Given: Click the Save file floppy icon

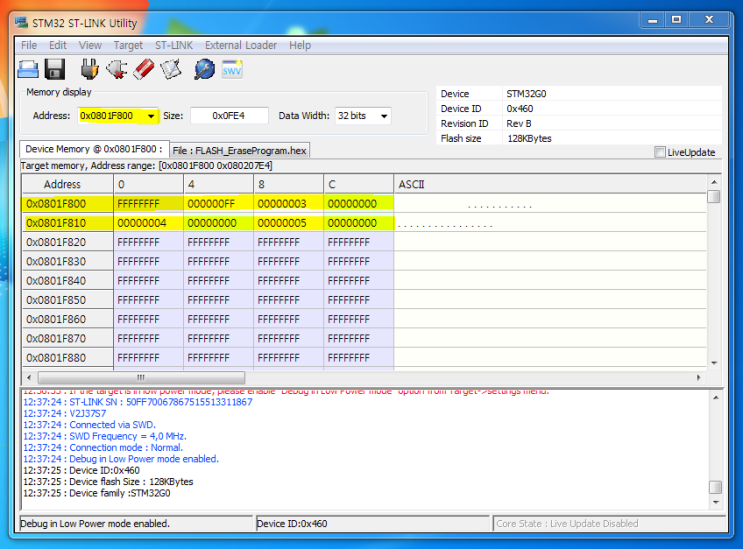Looking at the screenshot, I should coord(55,69).
